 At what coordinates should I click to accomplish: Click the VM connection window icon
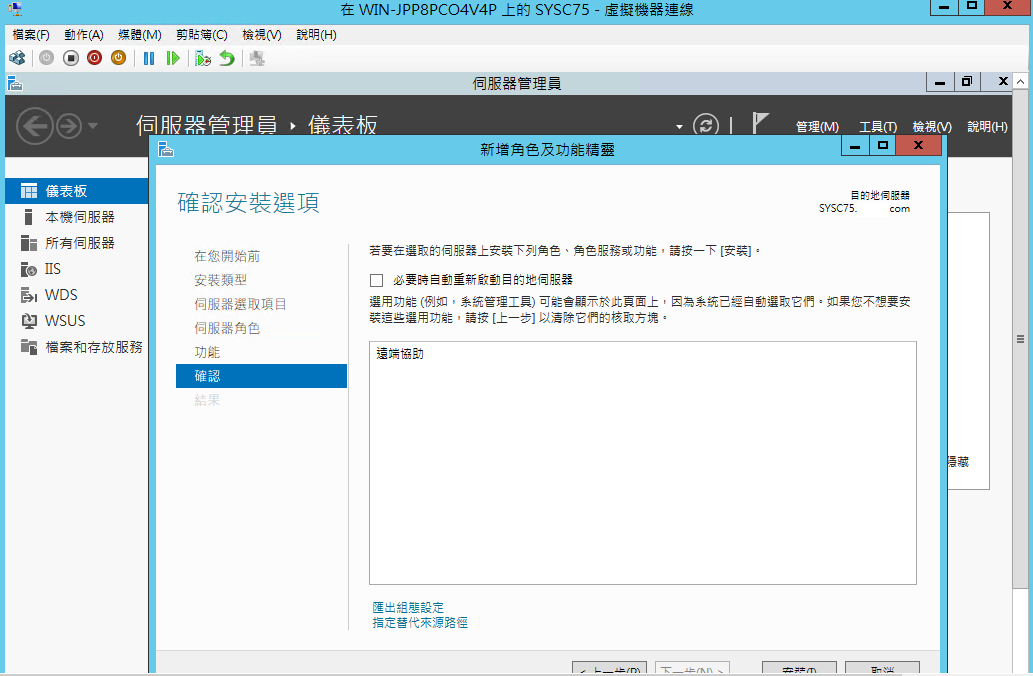[15, 9]
